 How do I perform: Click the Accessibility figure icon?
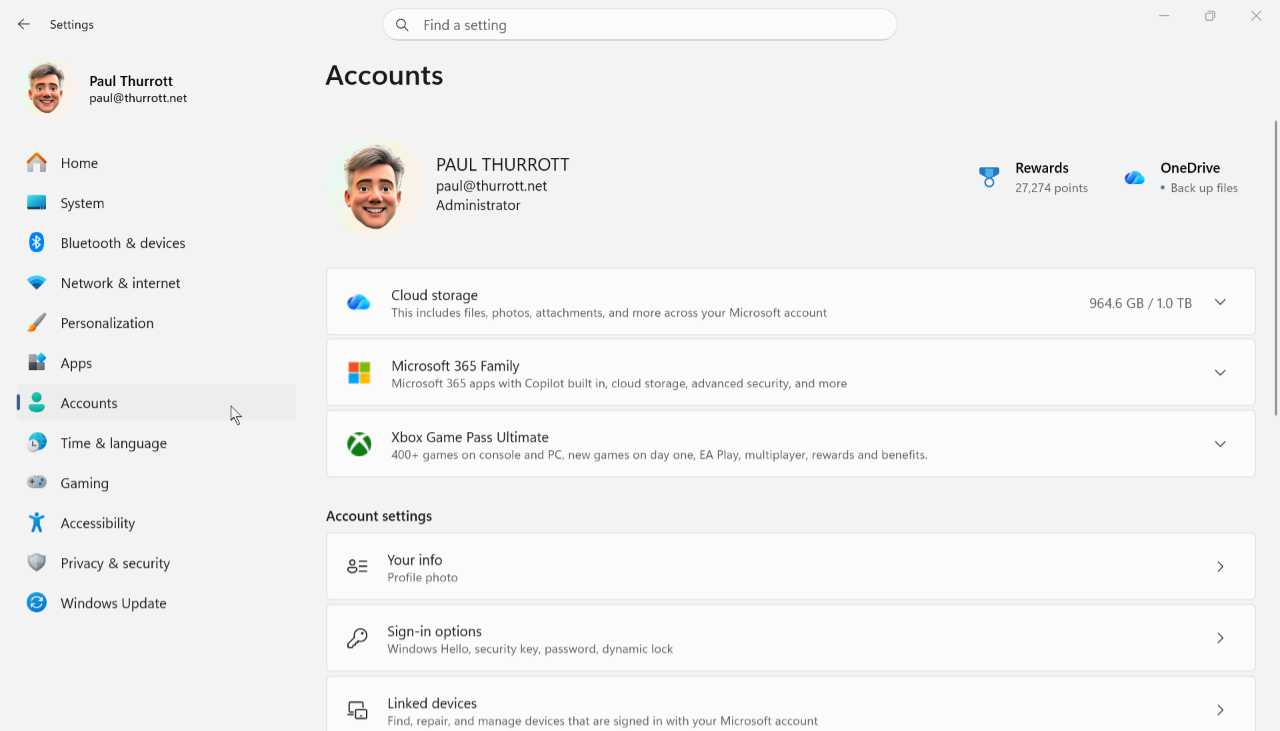pyautogui.click(x=37, y=522)
